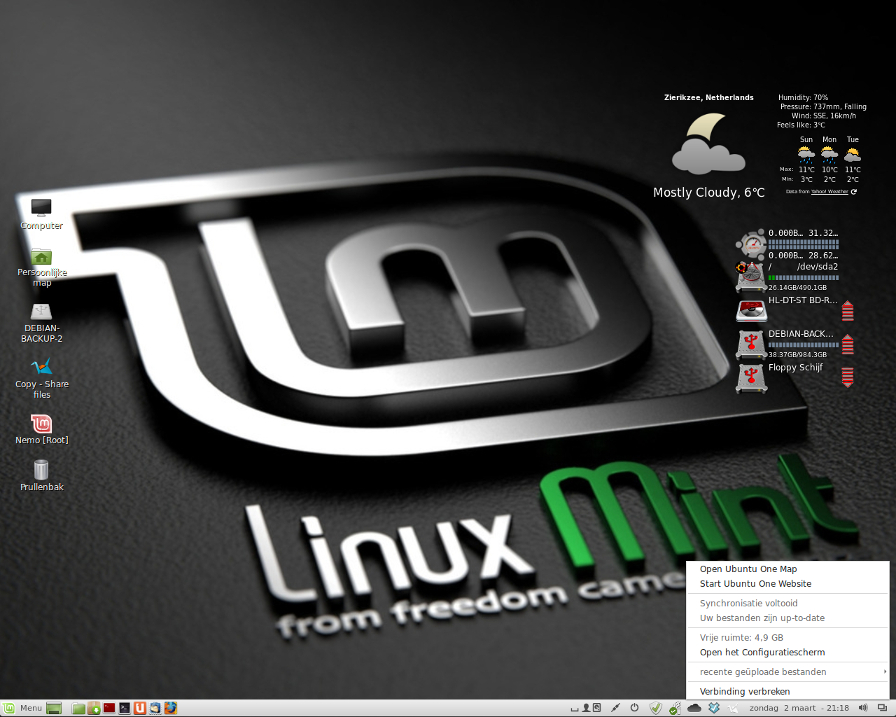Screen dimensions: 896x717
Task: Click the Copy paper crane tray icon
Action: (x=733, y=708)
